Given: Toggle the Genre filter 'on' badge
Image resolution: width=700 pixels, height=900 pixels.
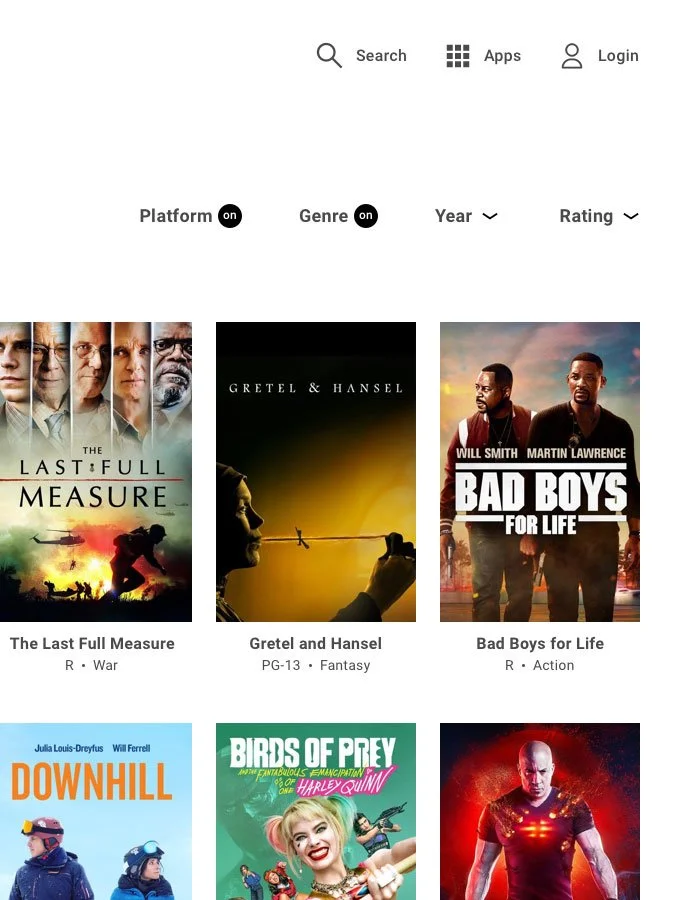Looking at the screenshot, I should point(365,216).
